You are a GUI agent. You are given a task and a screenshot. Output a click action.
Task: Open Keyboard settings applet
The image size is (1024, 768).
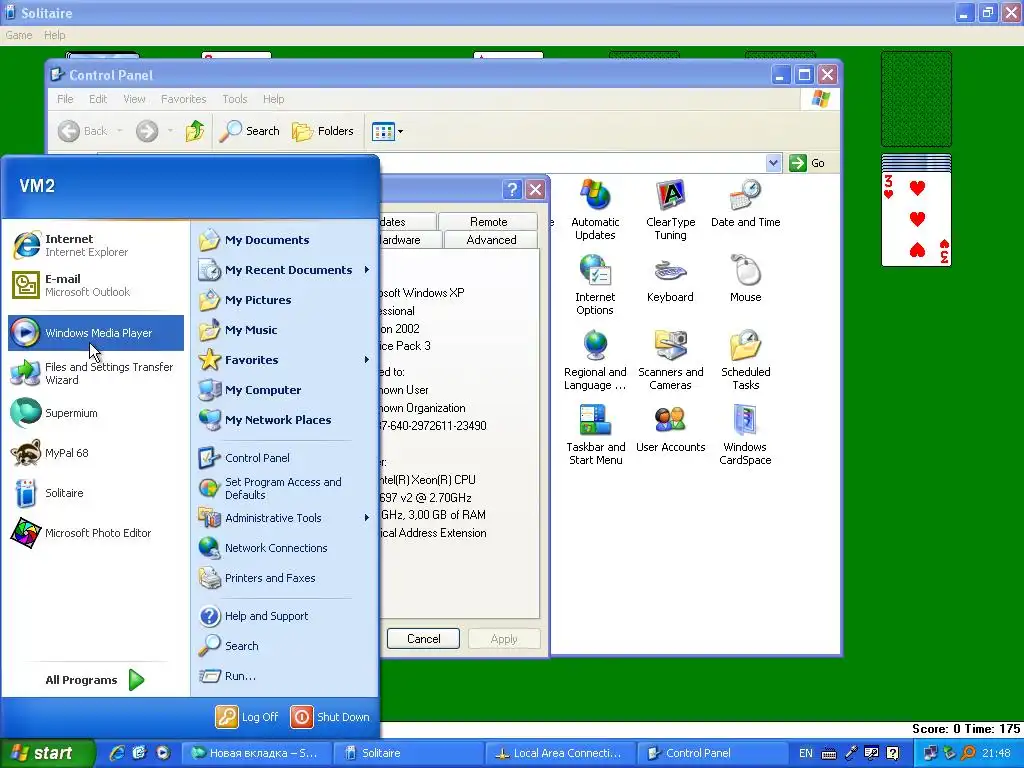click(670, 280)
